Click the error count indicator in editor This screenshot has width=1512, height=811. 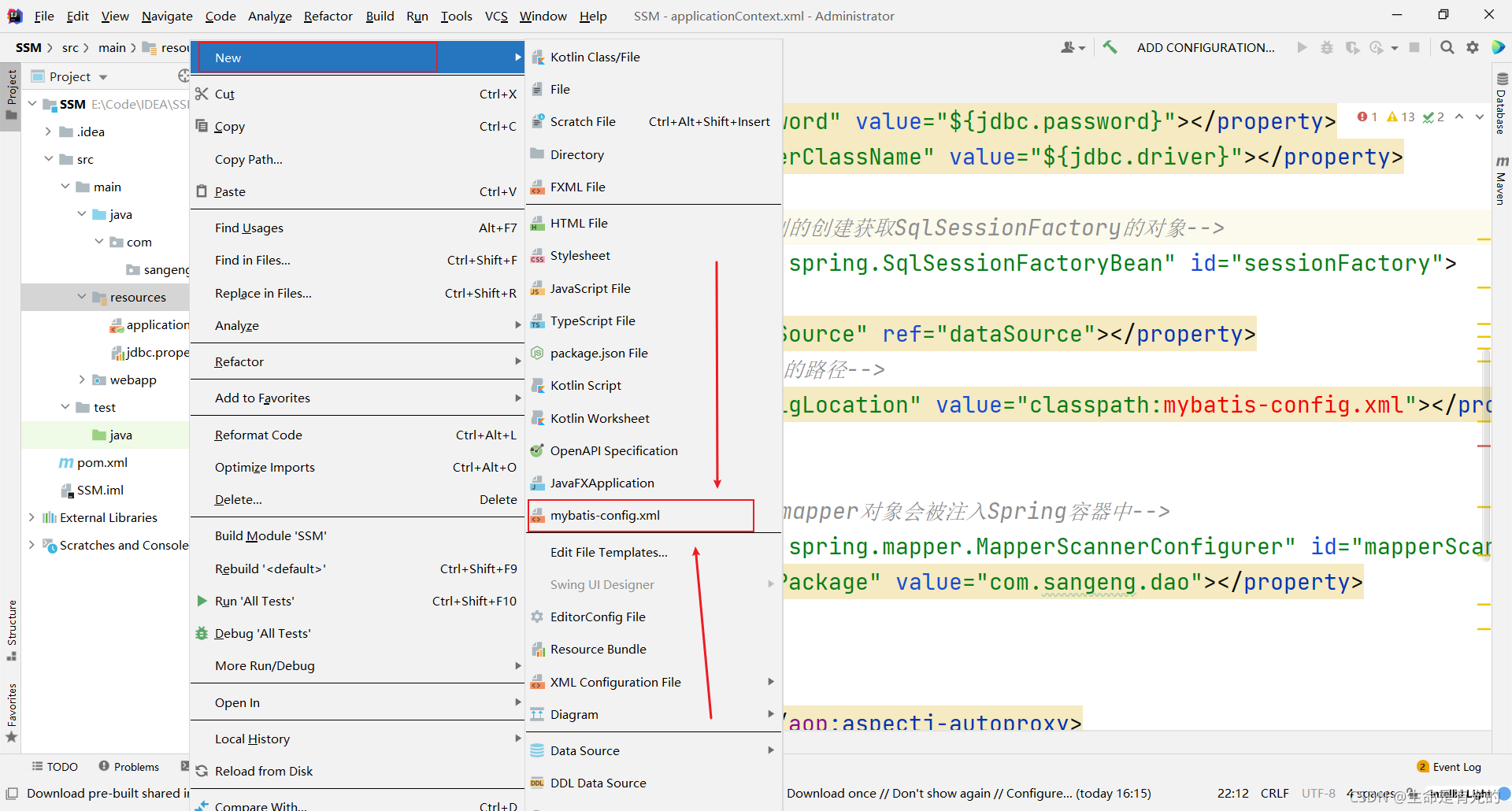(1367, 117)
